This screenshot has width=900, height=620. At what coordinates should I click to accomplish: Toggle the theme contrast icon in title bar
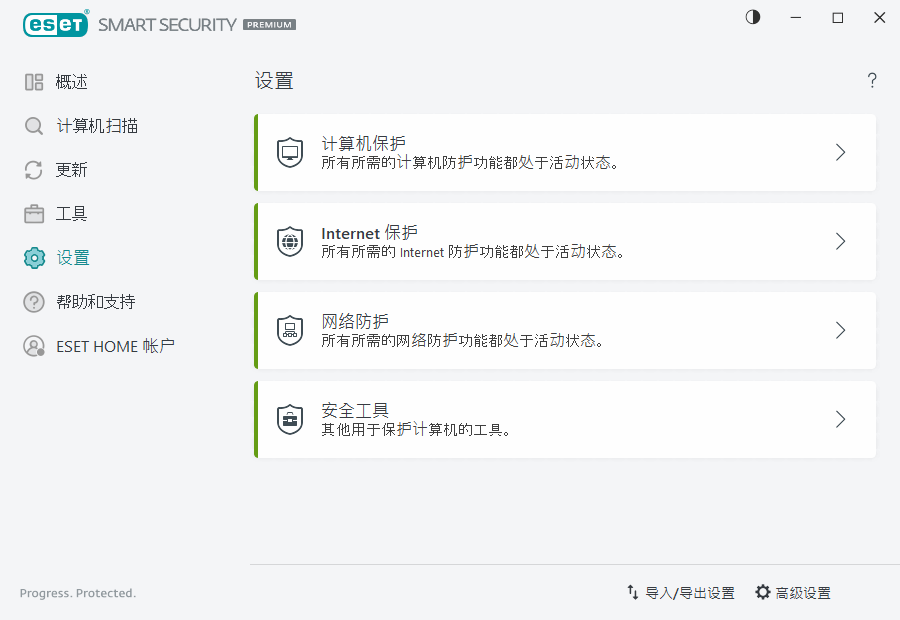752,17
